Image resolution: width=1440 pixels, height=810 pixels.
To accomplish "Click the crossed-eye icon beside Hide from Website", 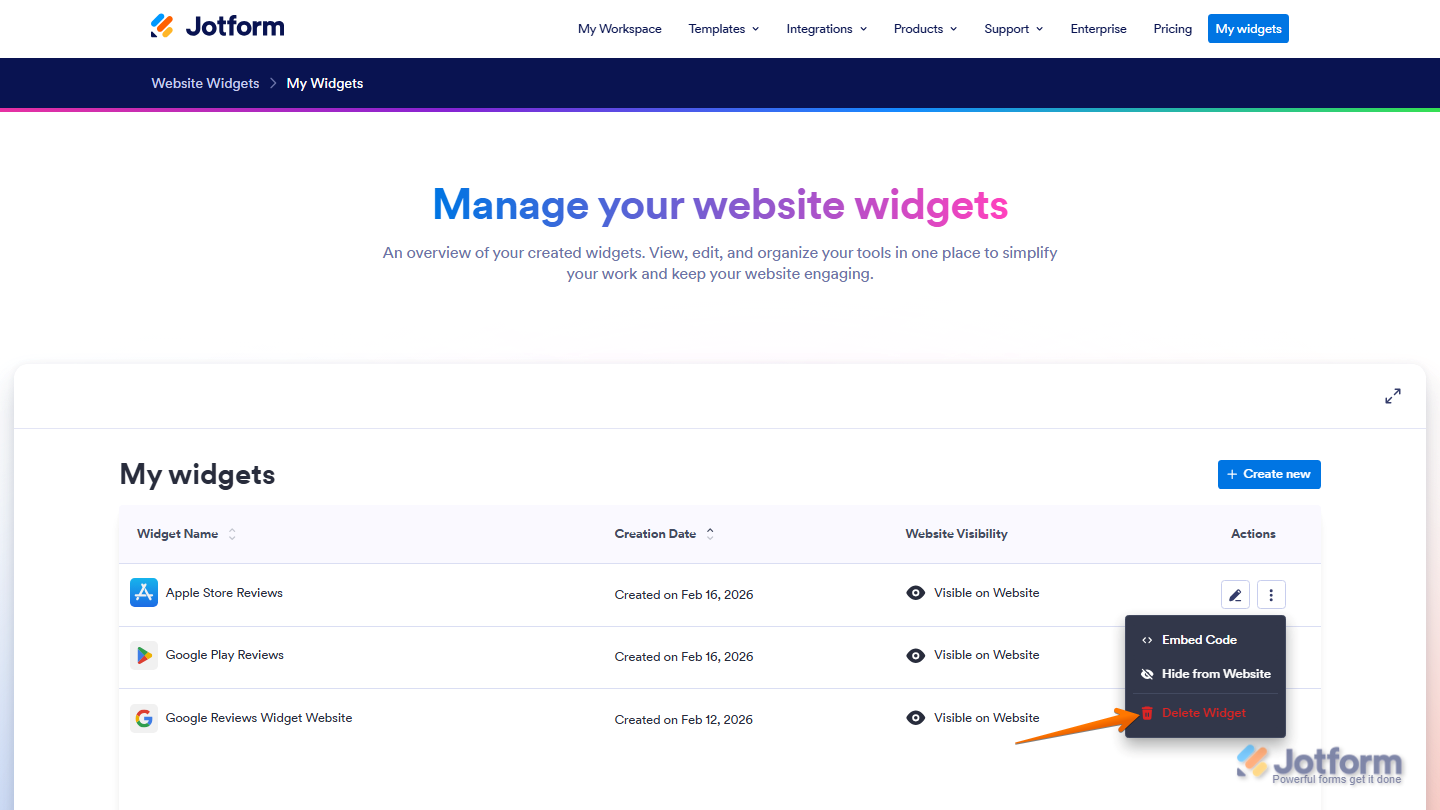I will coord(1146,674).
